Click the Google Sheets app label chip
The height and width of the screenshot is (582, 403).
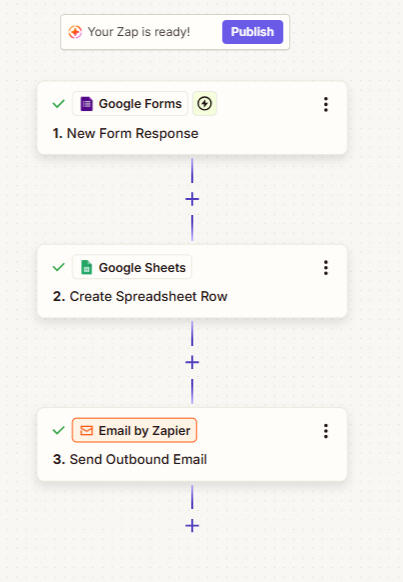click(132, 267)
